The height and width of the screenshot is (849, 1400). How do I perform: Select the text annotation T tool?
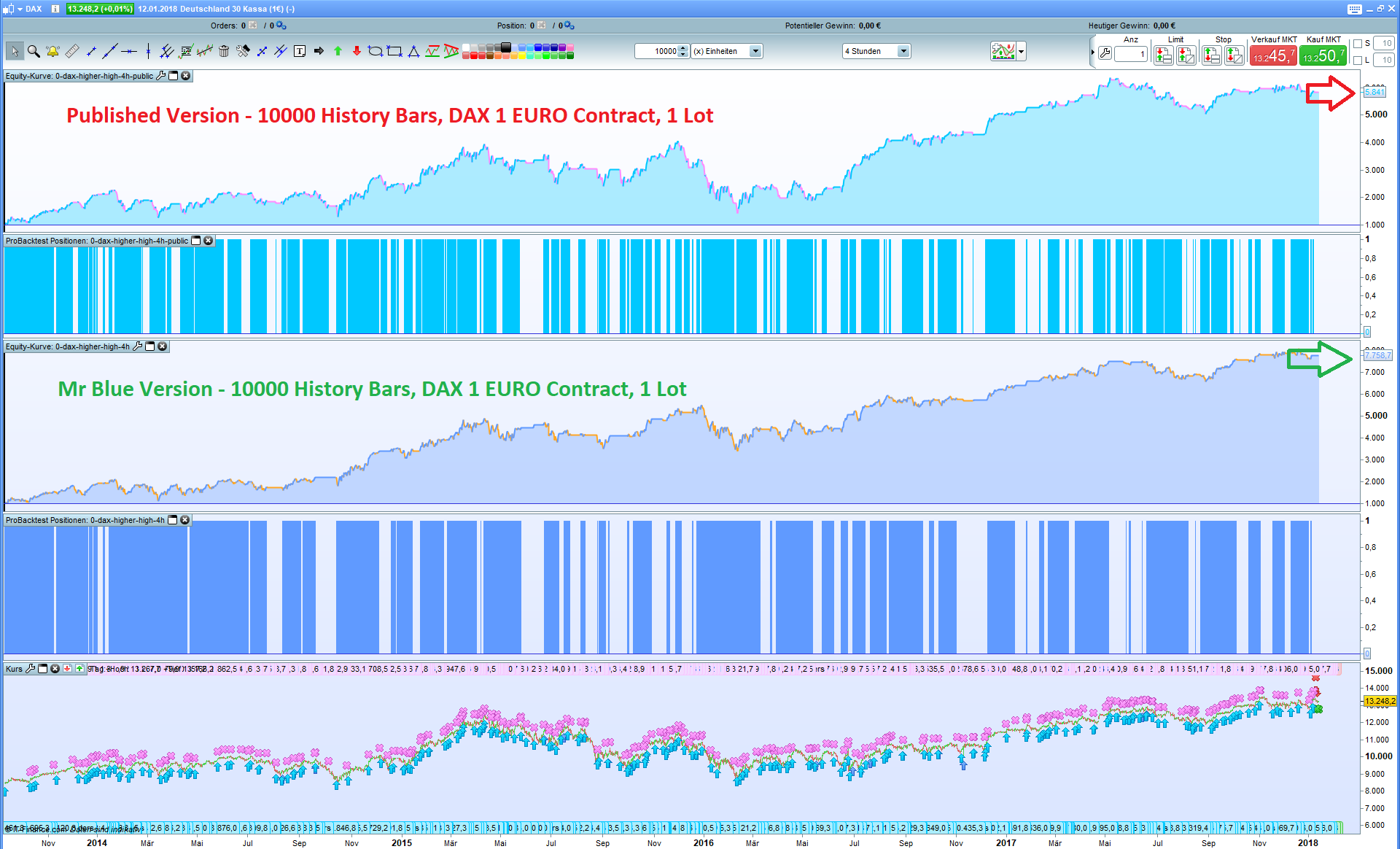point(300,51)
